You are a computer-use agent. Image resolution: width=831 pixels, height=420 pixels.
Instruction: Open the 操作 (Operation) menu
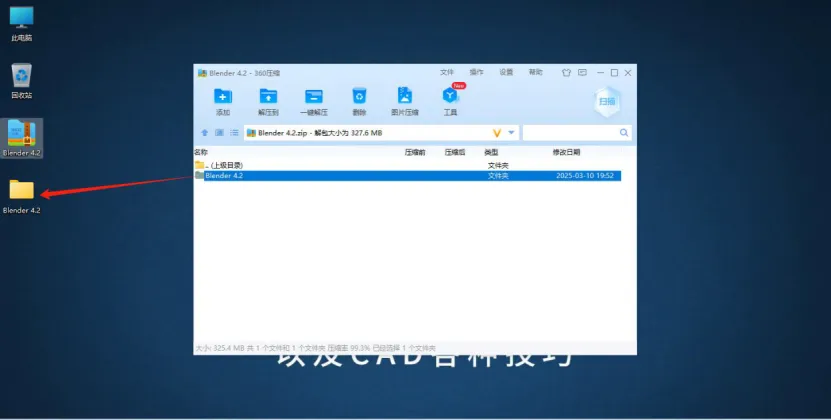[x=476, y=72]
